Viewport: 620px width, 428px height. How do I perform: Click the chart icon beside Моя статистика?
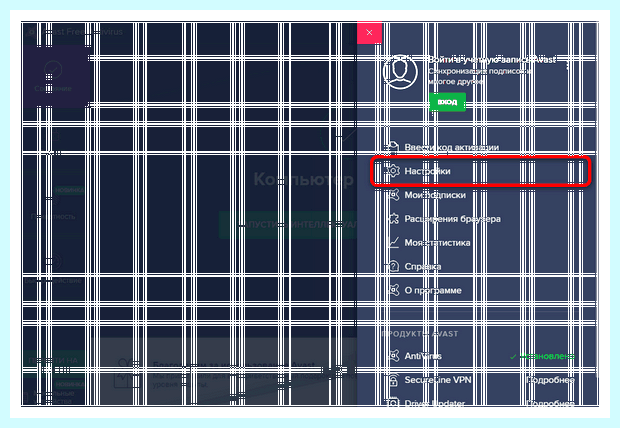tap(393, 242)
